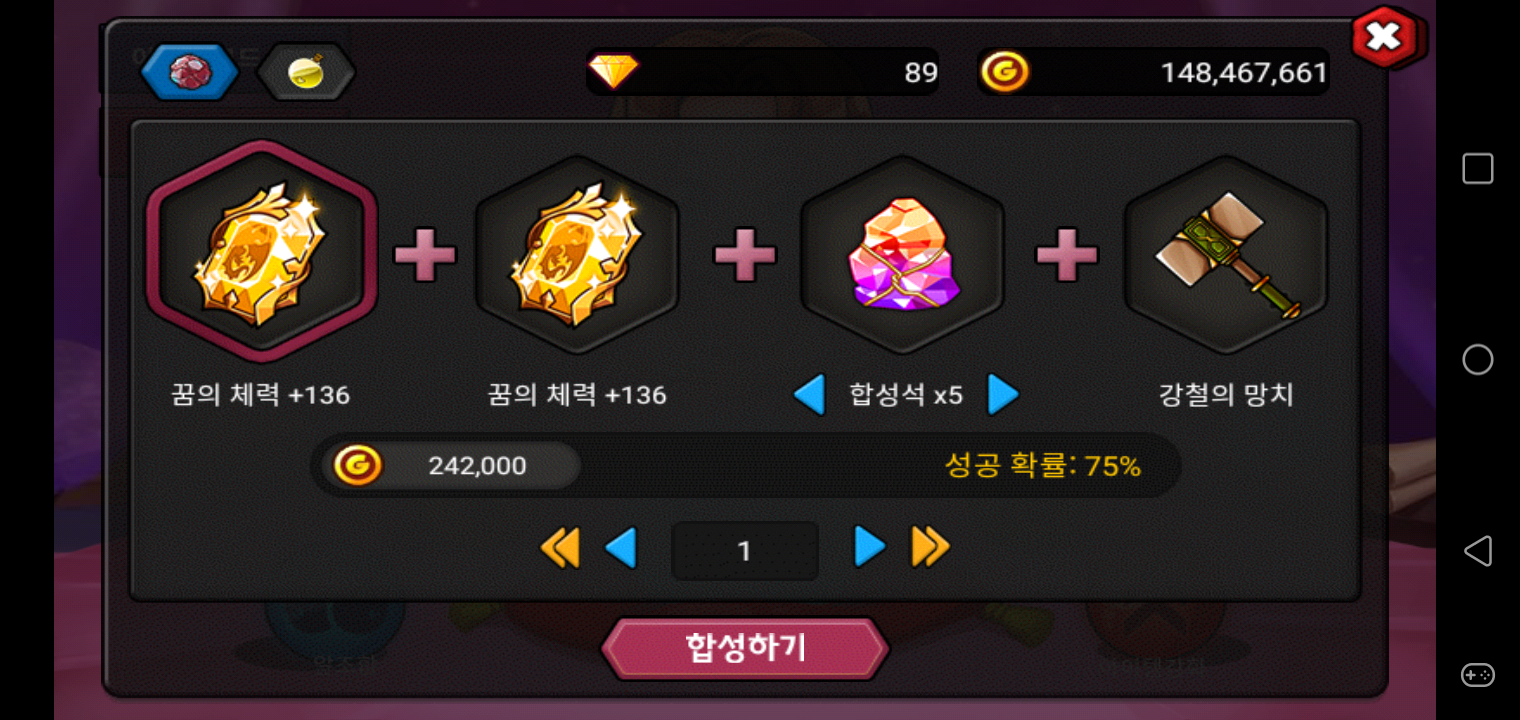
Task: Decrease 합성석 count with left arrow
Action: [809, 395]
